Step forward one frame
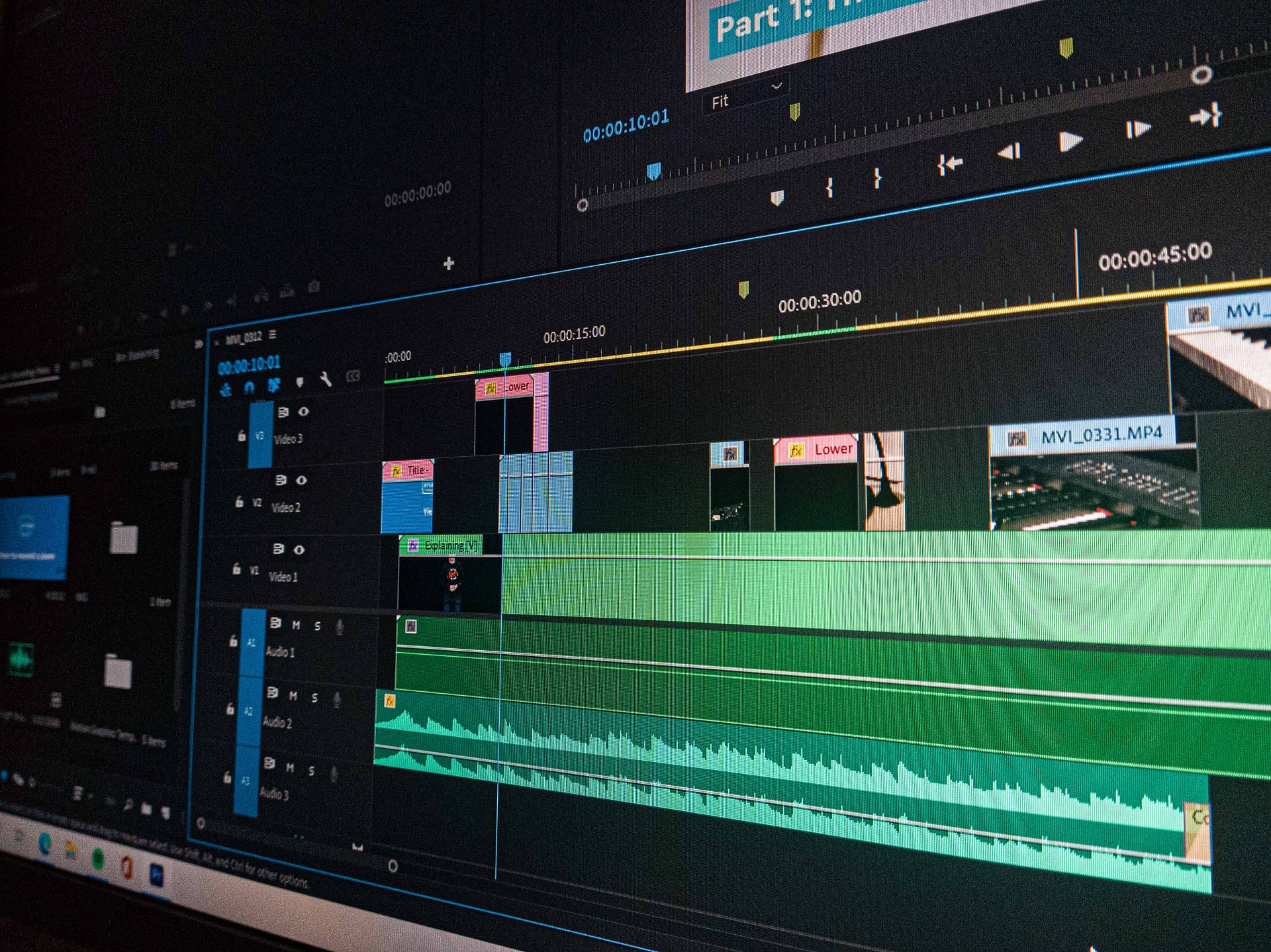This screenshot has width=1271, height=952. coord(1137,129)
